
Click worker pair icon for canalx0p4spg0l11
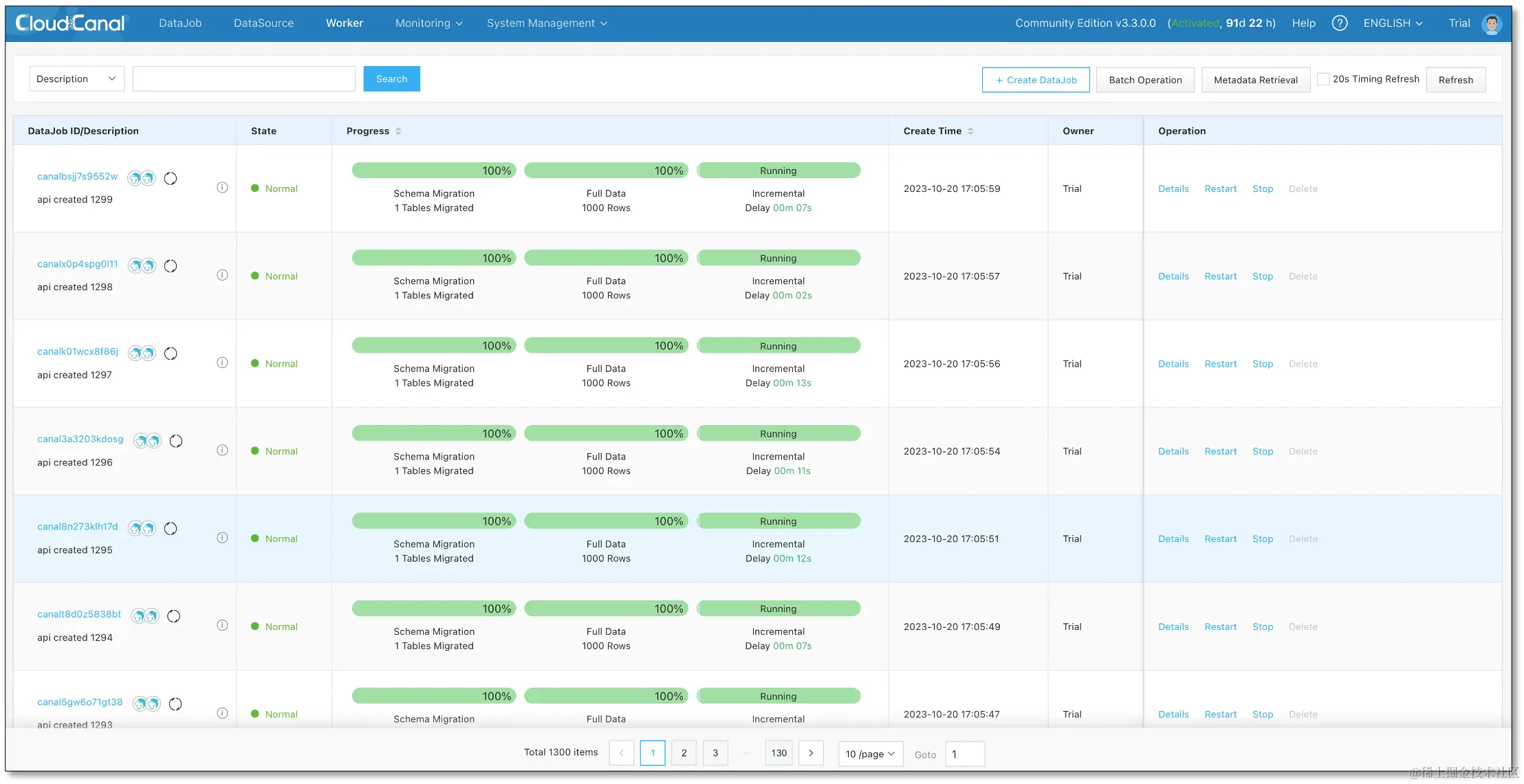click(x=142, y=265)
